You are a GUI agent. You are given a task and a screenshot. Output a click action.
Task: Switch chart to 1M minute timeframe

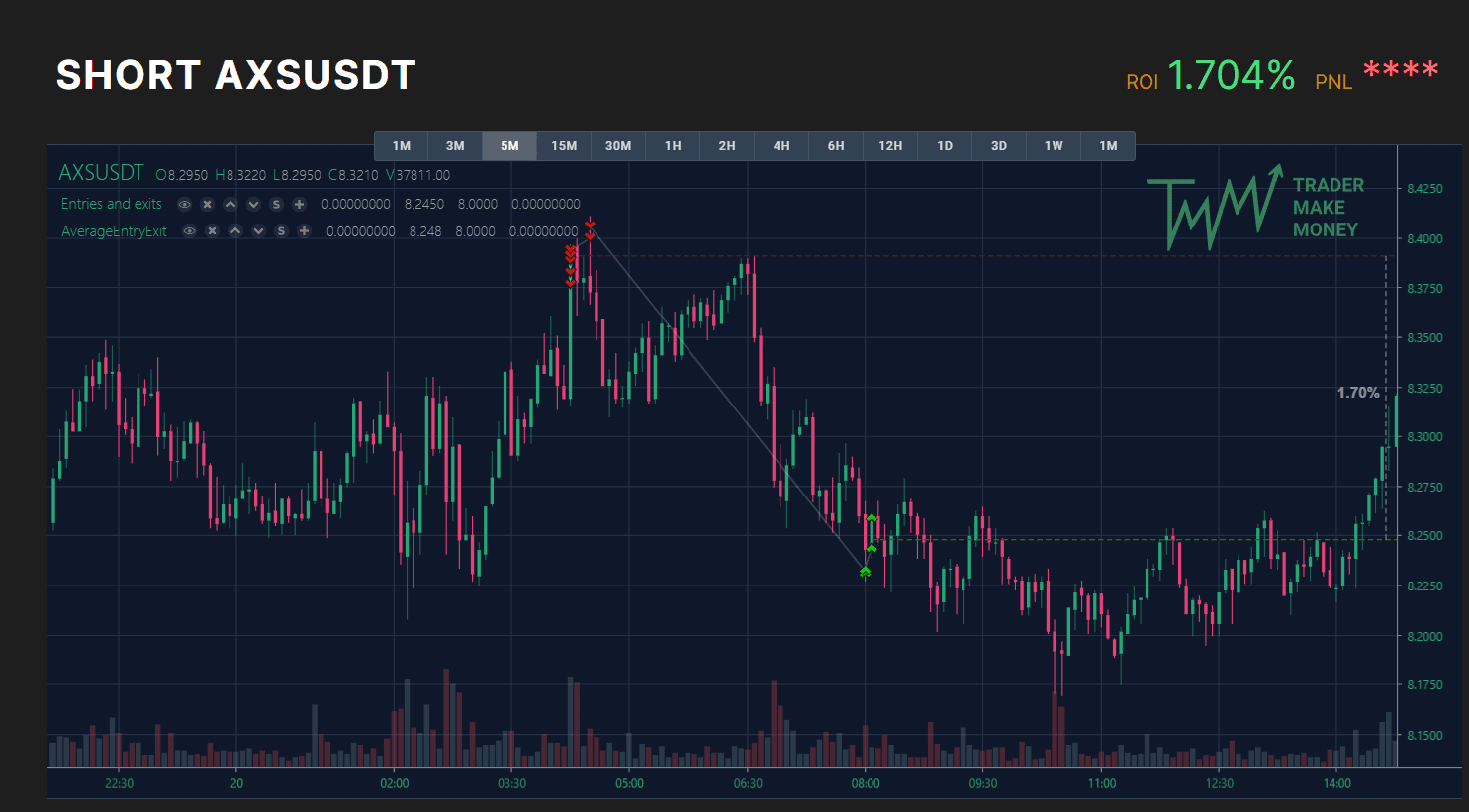point(401,145)
